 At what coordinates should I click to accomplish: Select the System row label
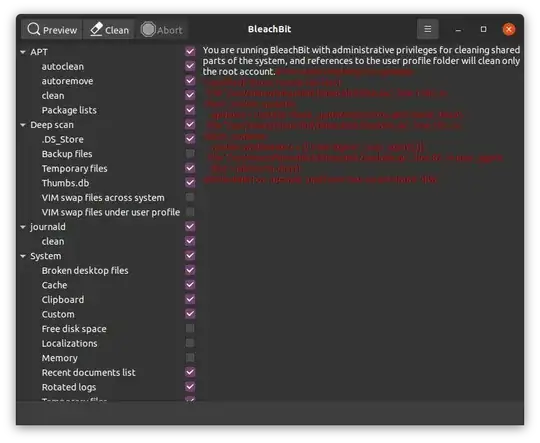(46, 256)
